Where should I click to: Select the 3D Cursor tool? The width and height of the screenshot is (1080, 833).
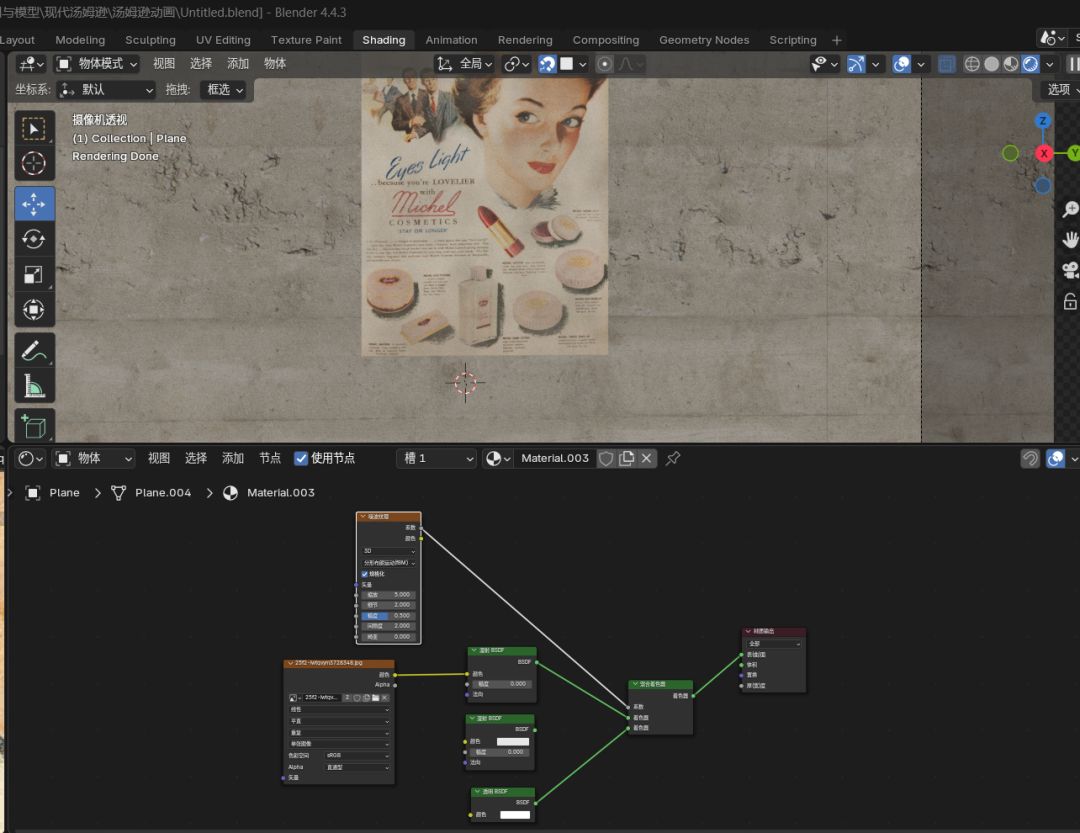click(34, 164)
